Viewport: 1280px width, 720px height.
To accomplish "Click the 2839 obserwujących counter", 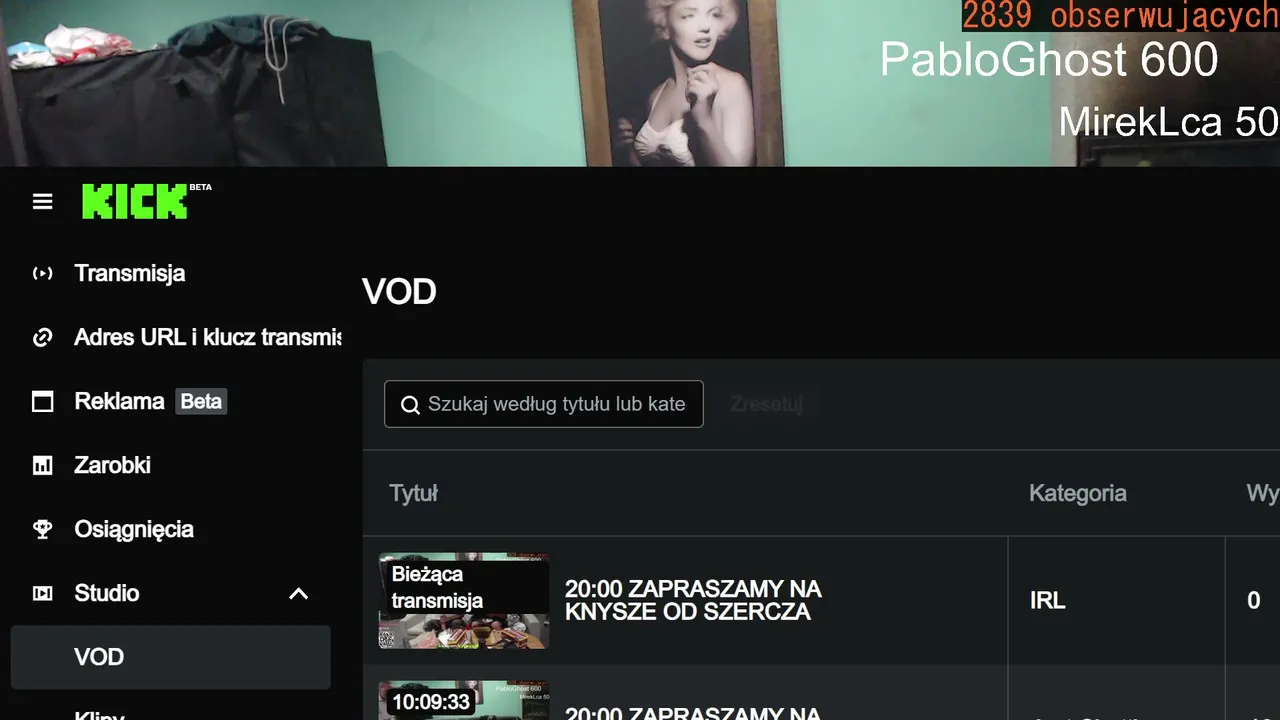I will [1120, 16].
